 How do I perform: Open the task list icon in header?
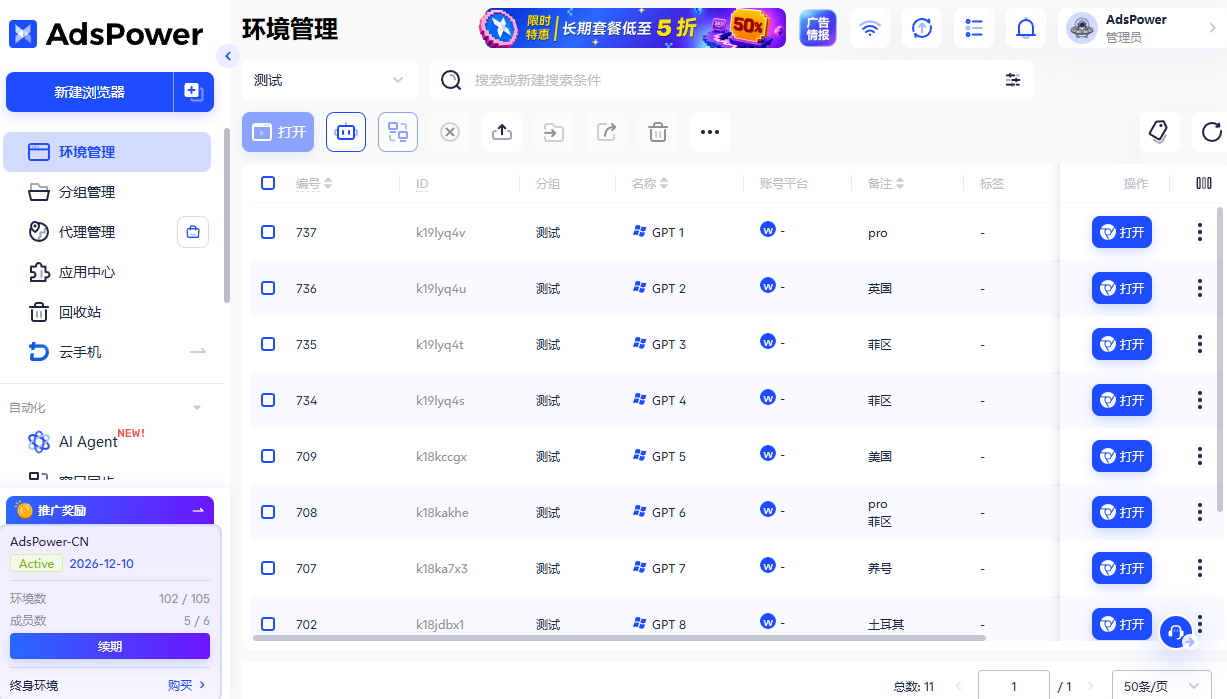pos(974,28)
